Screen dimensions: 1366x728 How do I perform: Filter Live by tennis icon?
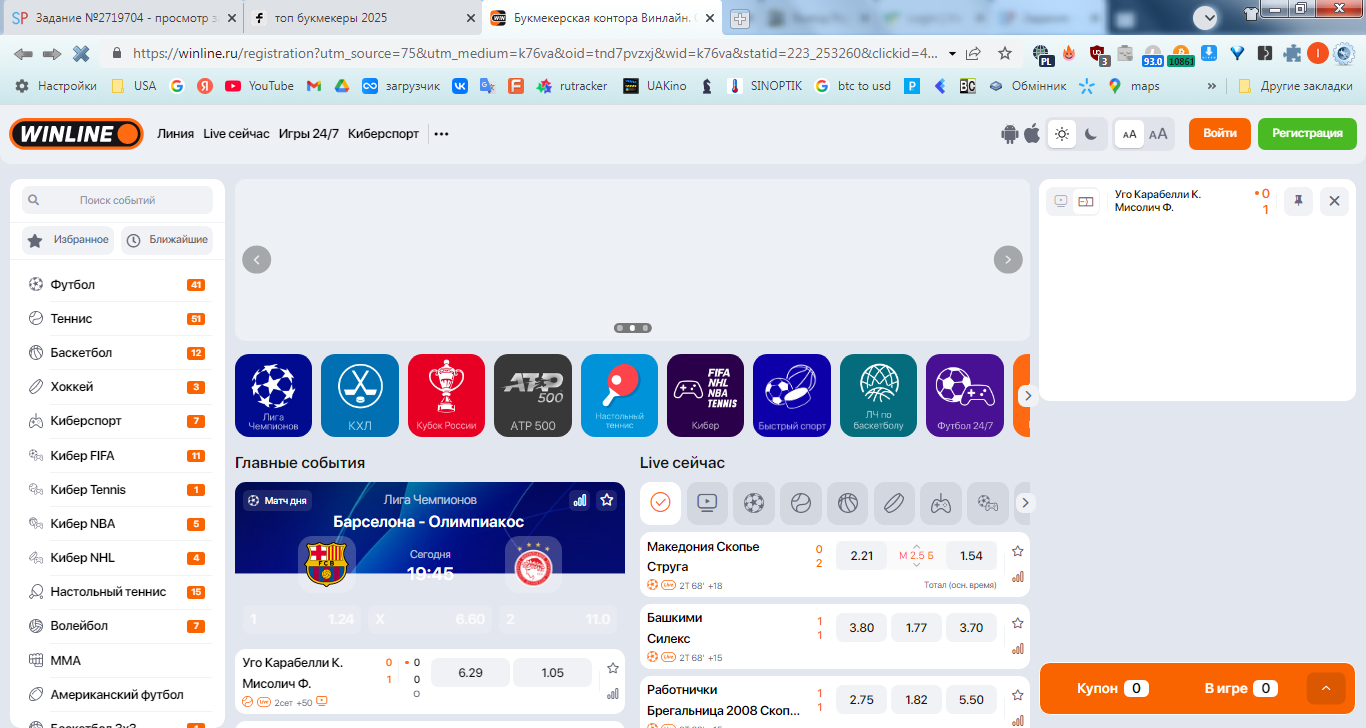click(801, 503)
